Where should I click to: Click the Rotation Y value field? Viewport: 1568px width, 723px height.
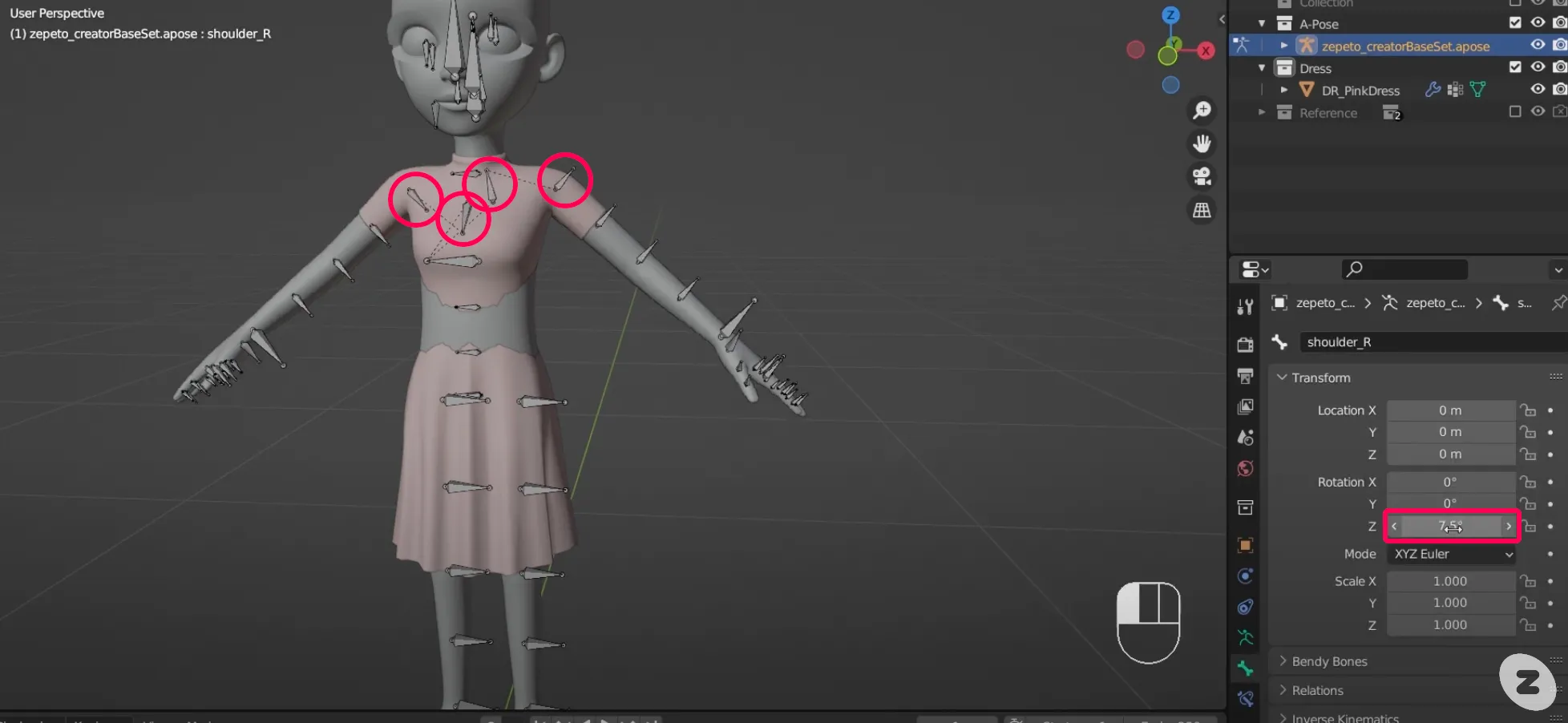pos(1451,504)
